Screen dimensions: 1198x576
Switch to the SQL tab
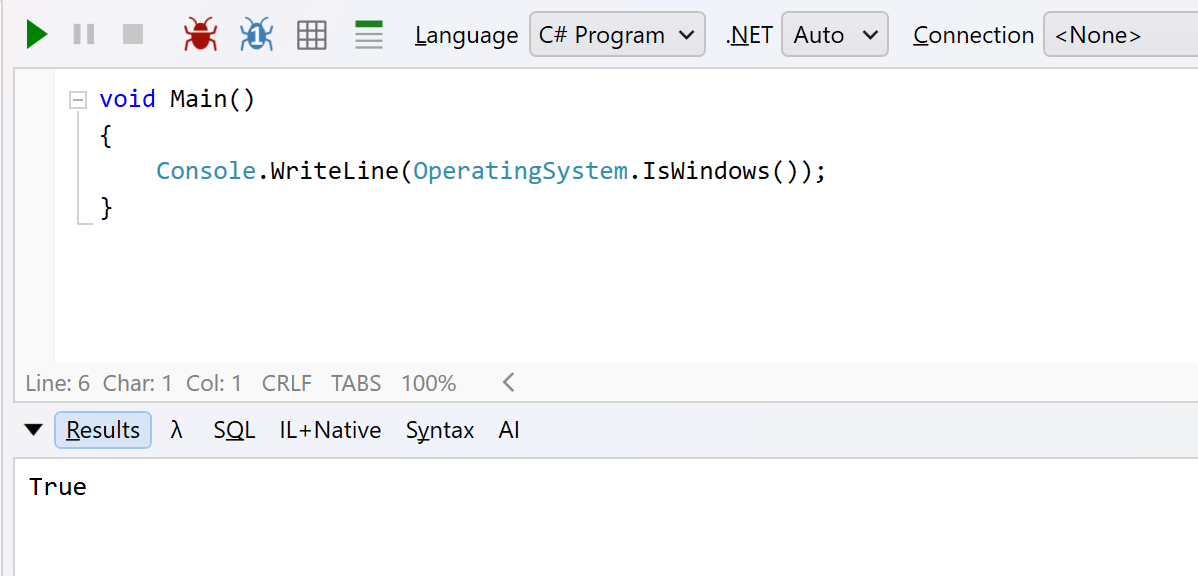(234, 430)
